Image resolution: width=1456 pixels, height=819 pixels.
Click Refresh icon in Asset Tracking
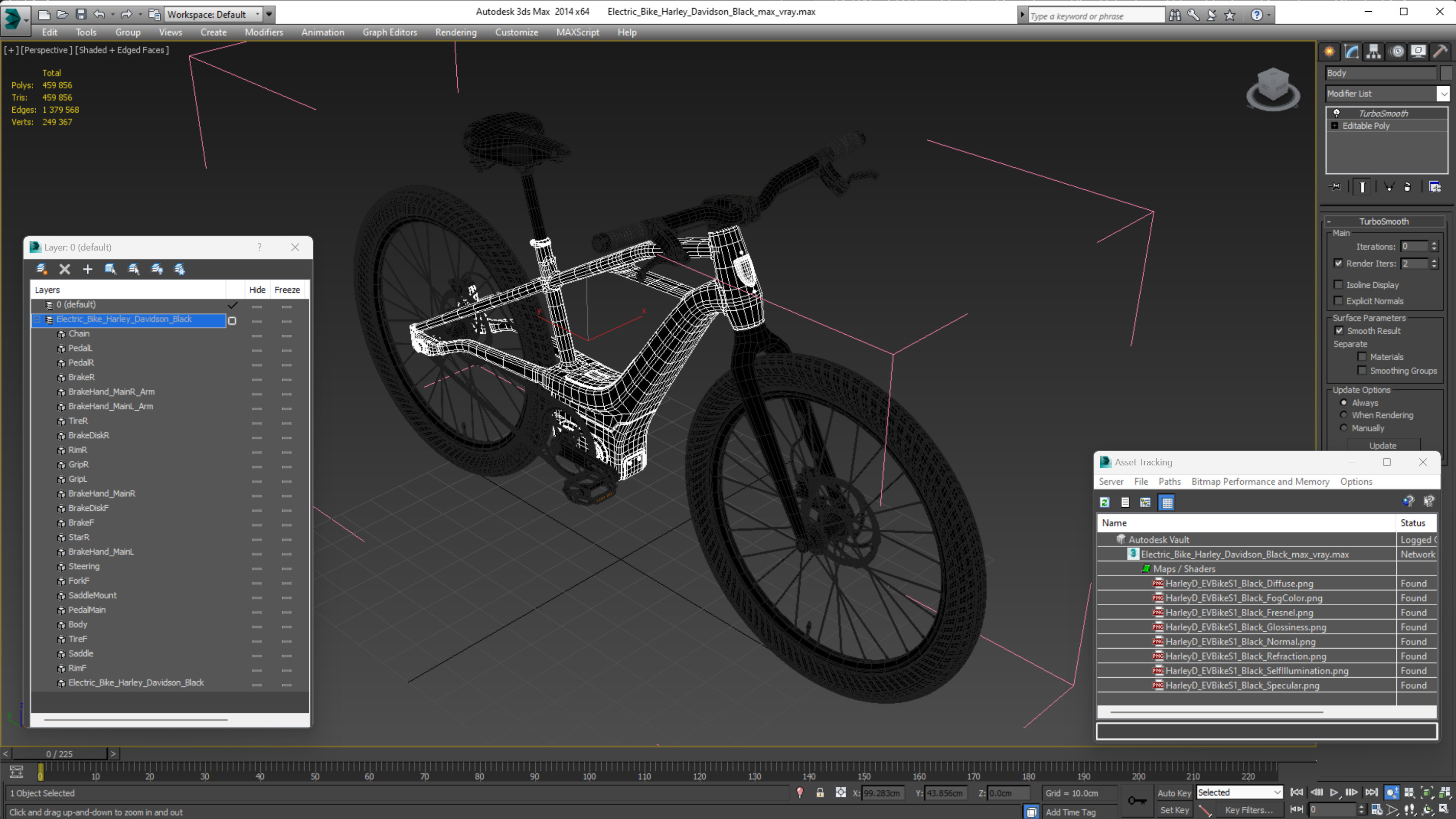(x=1104, y=502)
